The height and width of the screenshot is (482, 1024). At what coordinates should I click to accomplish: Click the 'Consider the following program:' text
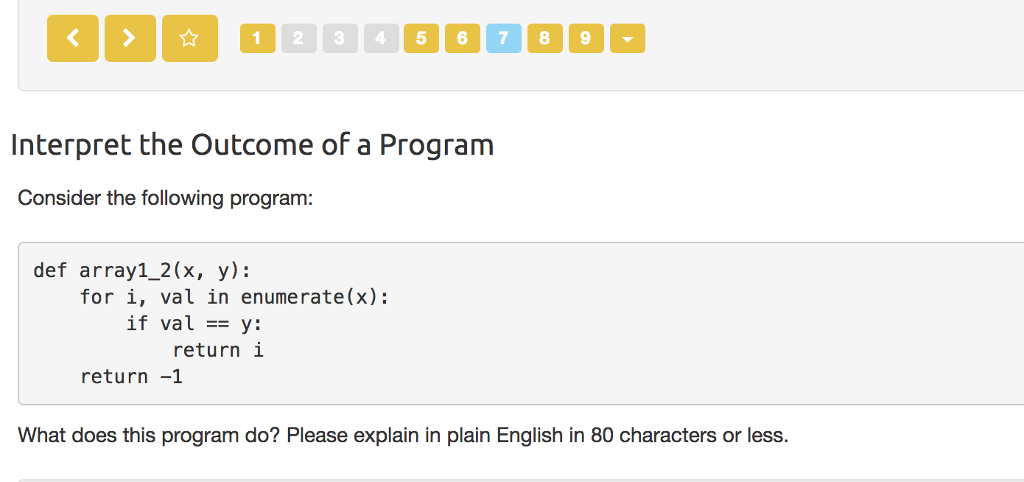(x=165, y=198)
